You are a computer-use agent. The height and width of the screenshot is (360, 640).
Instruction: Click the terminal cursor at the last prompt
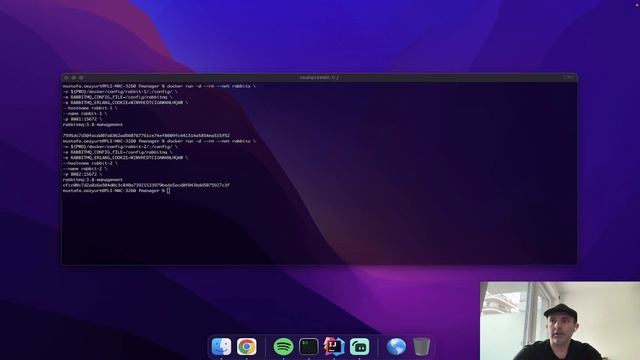[169, 191]
